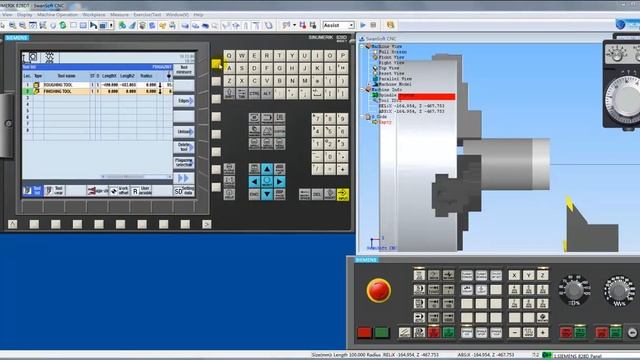The image size is (640, 360).
Task: Click the SELECT key in cursor cluster center
Action: tap(267, 182)
